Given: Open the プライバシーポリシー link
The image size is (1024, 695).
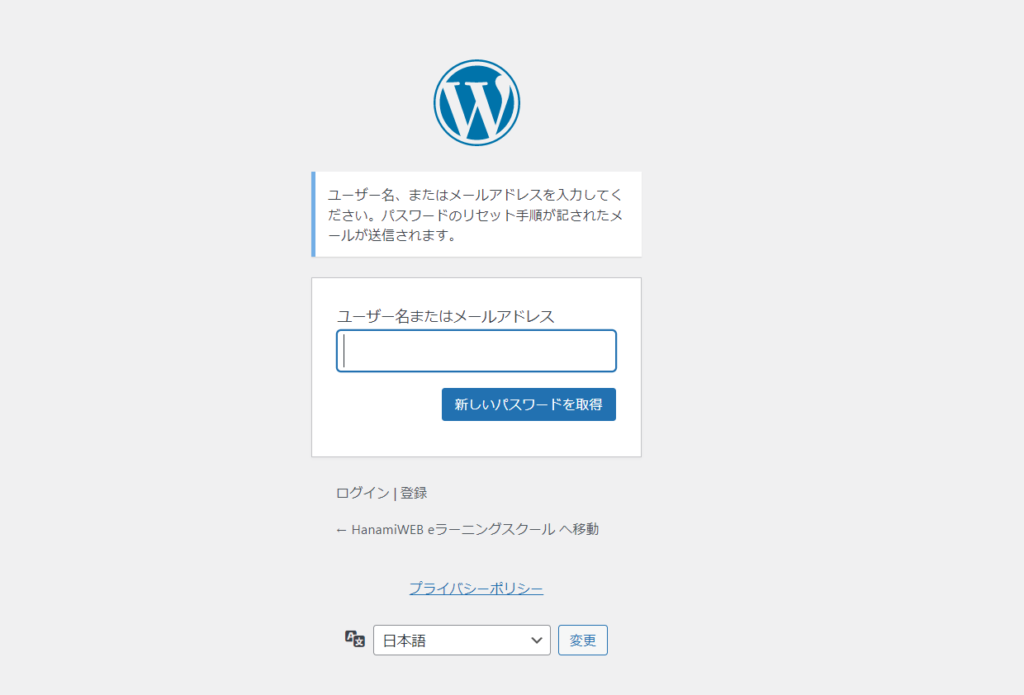Looking at the screenshot, I should tap(476, 589).
